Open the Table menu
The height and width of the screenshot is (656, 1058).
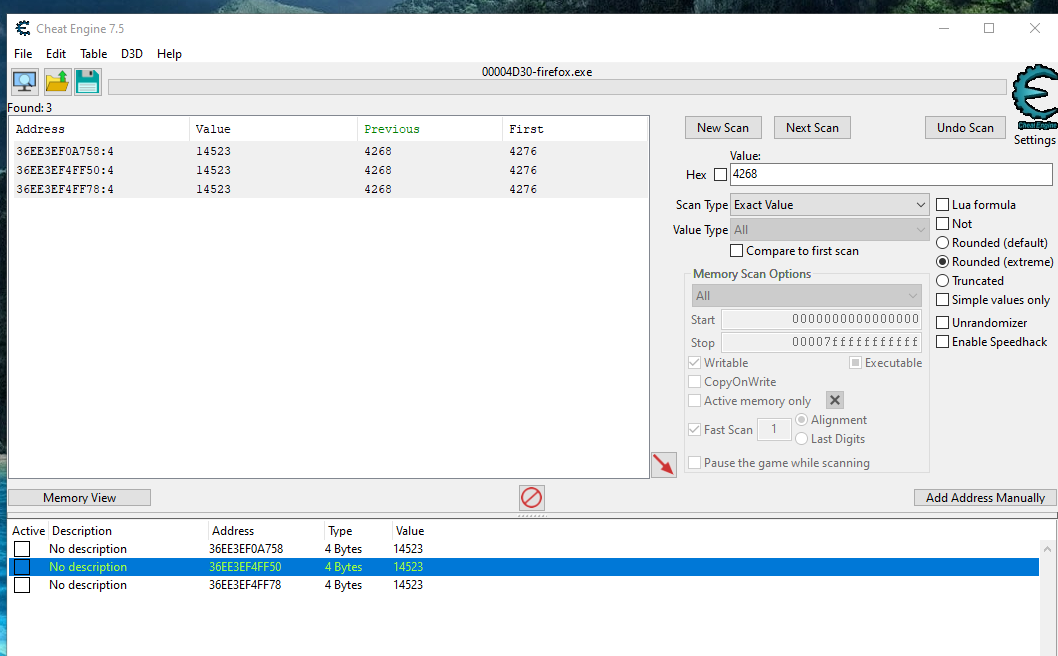(93, 53)
